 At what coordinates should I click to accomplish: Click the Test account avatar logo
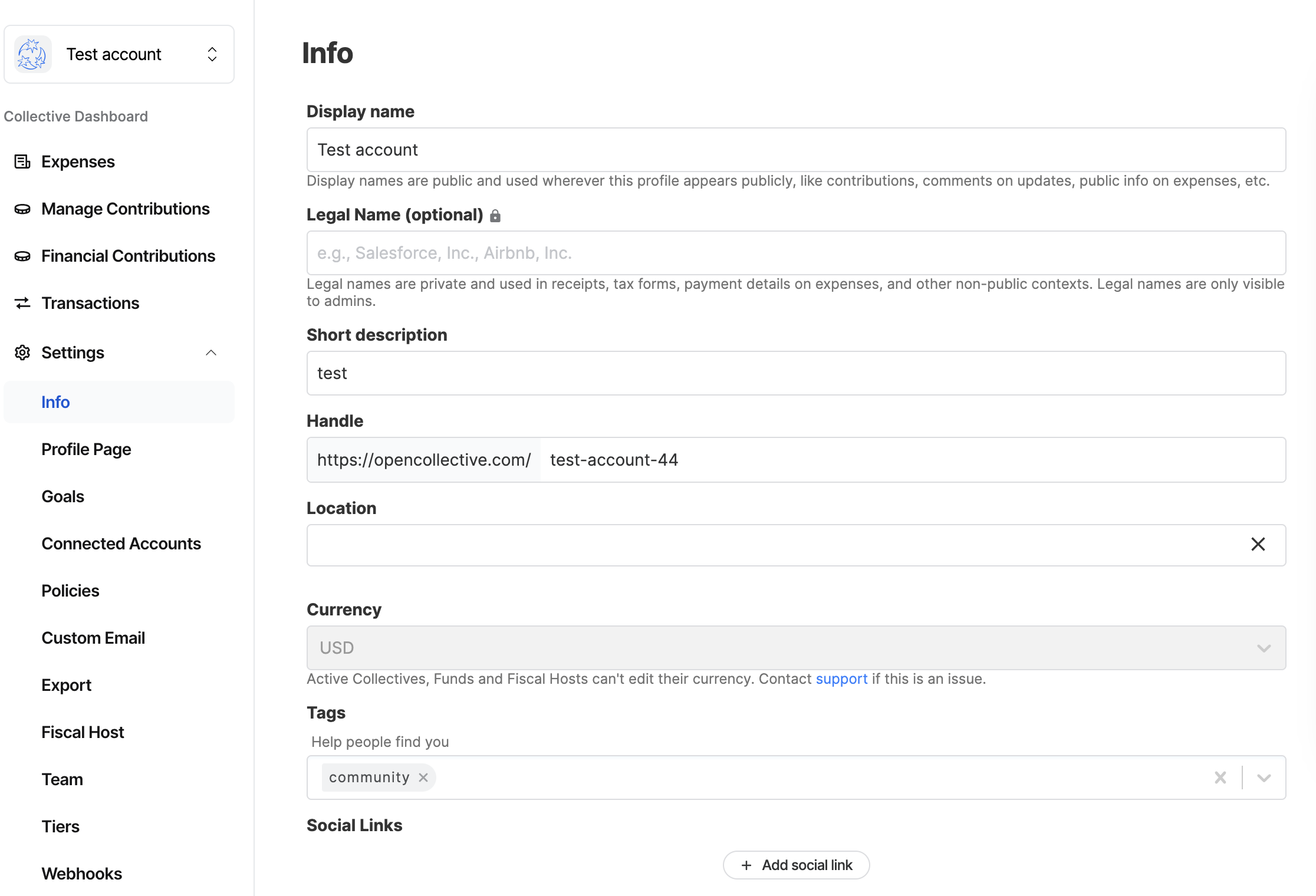[x=33, y=54]
